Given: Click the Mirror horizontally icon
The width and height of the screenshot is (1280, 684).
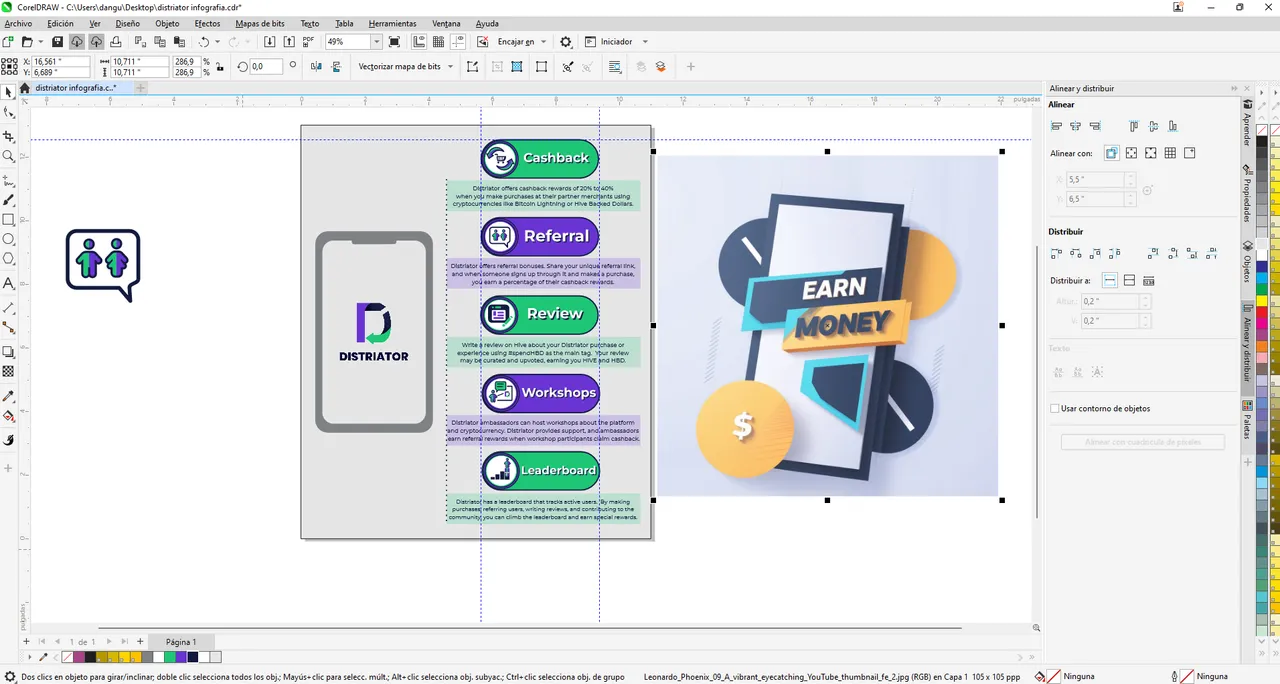Looking at the screenshot, I should (316, 67).
